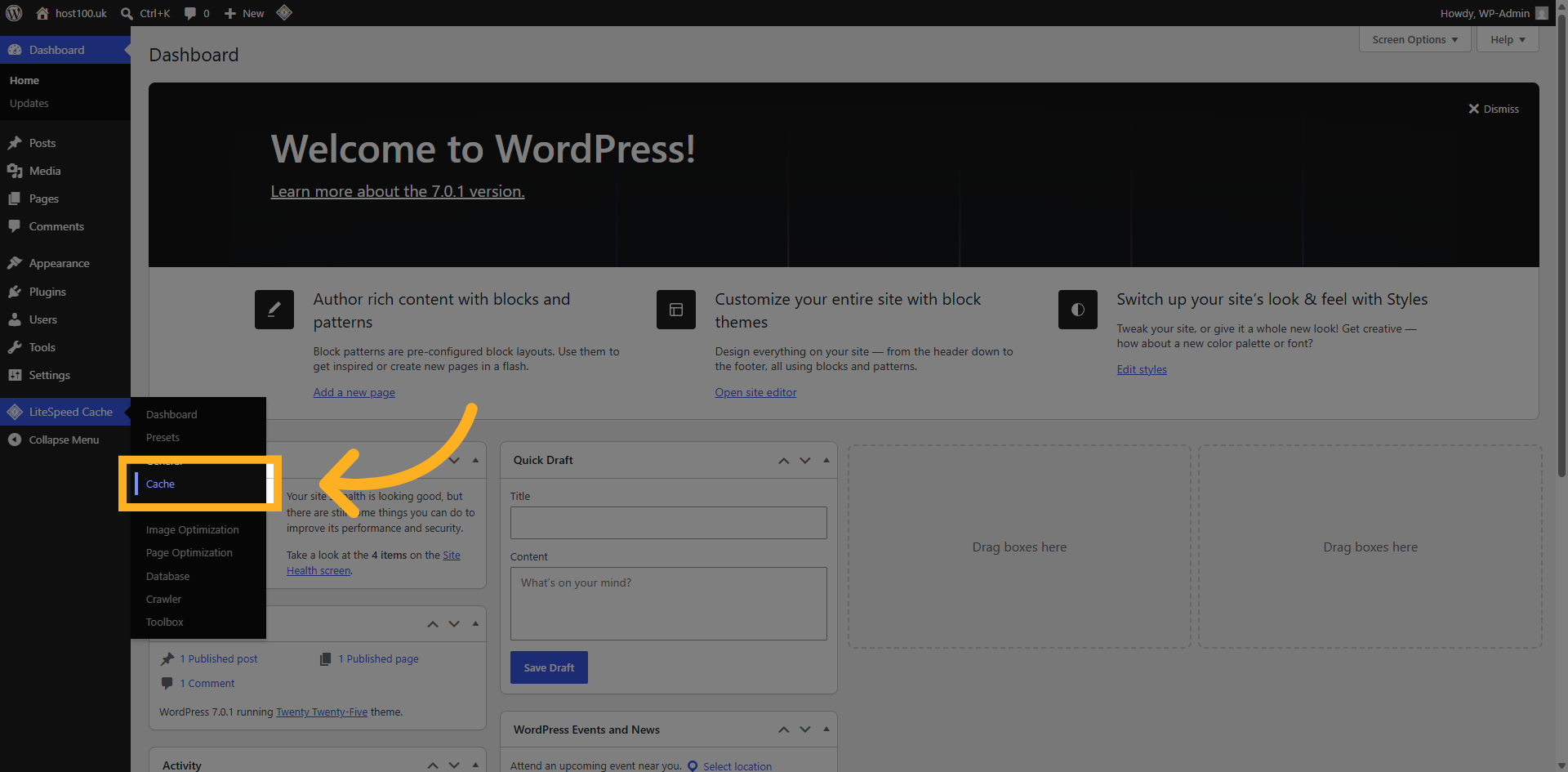
Task: Click the user avatar beside Howdy, WP-Admin
Action: click(x=1541, y=13)
